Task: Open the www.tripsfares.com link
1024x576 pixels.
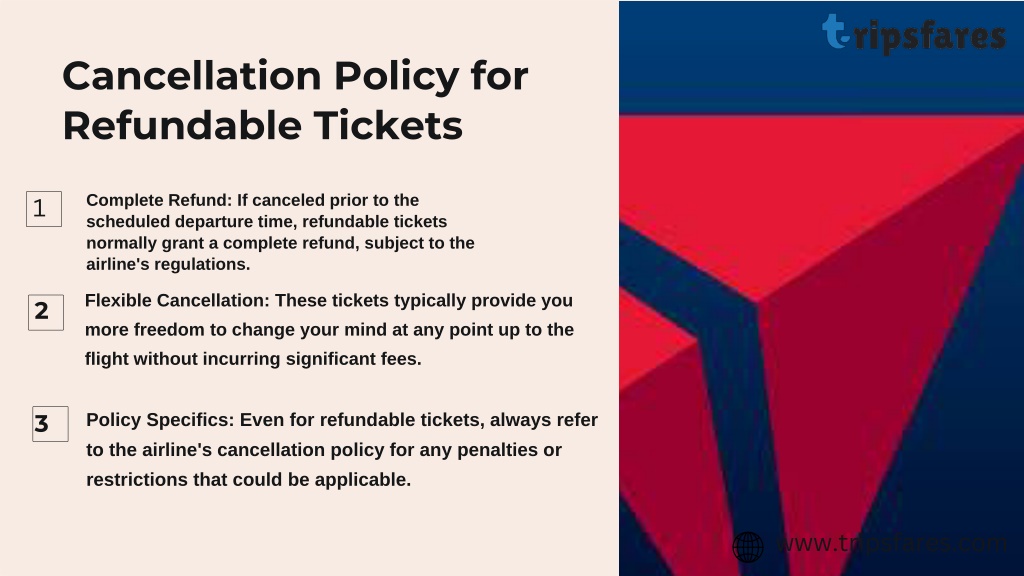Action: tap(892, 543)
